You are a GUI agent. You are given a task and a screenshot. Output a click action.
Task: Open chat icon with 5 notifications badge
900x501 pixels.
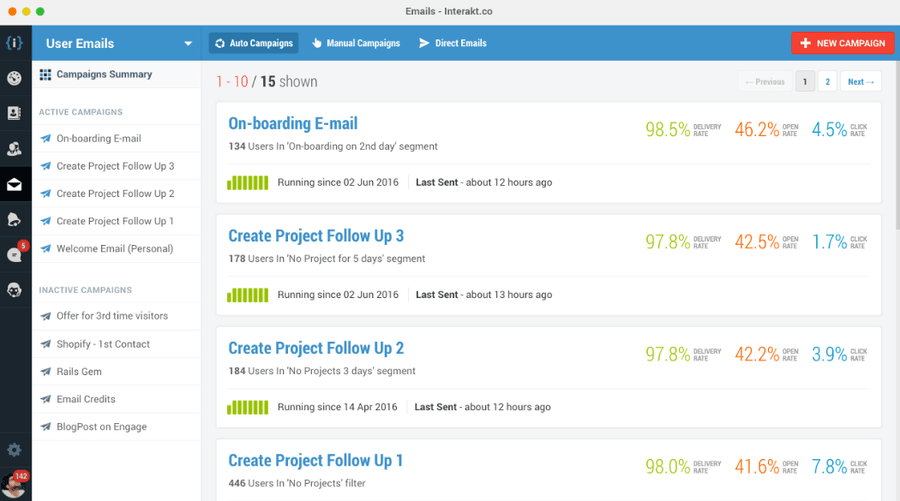(x=14, y=254)
